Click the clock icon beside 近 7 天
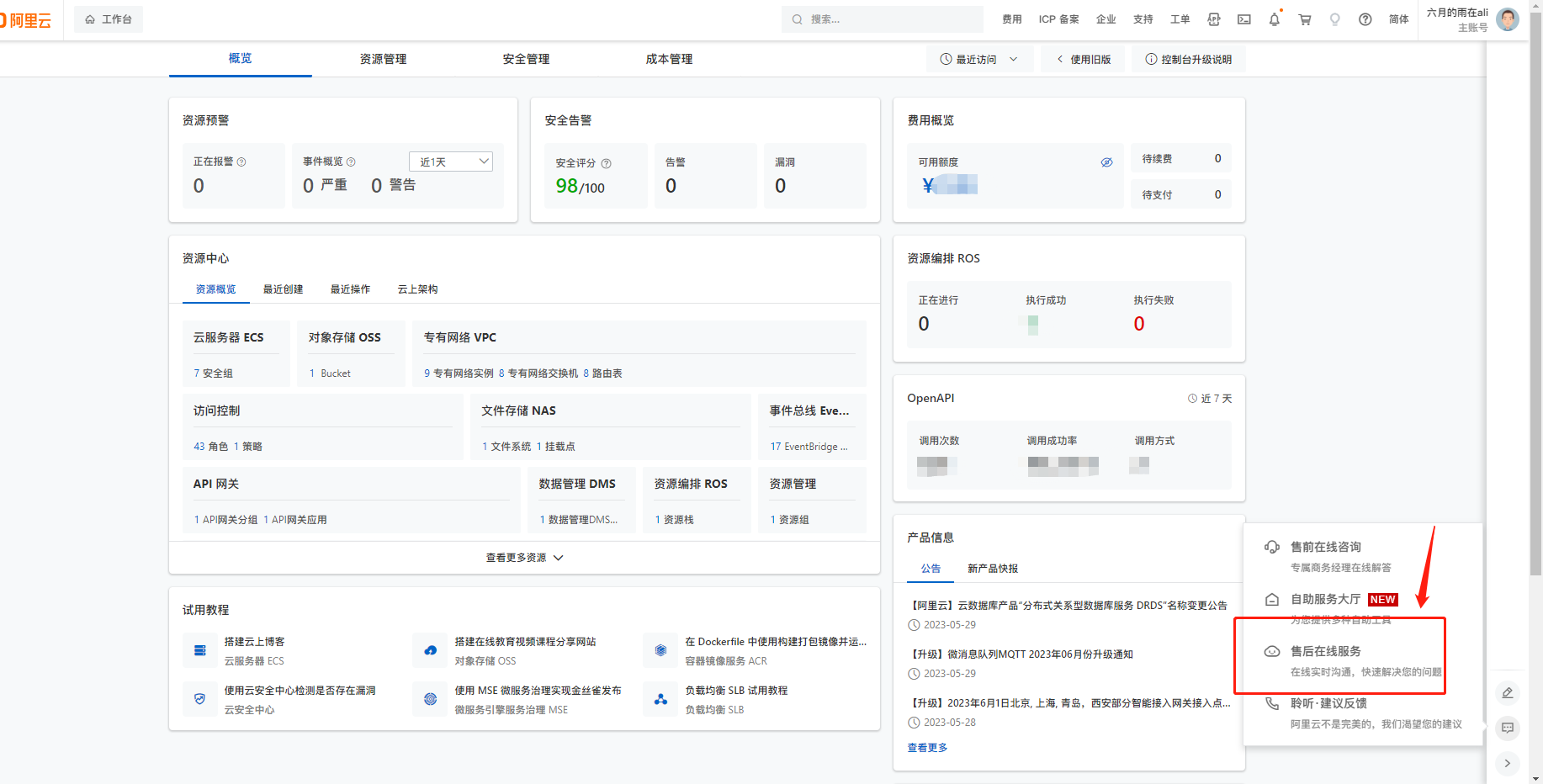This screenshot has height=784, width=1543. [x=1192, y=399]
